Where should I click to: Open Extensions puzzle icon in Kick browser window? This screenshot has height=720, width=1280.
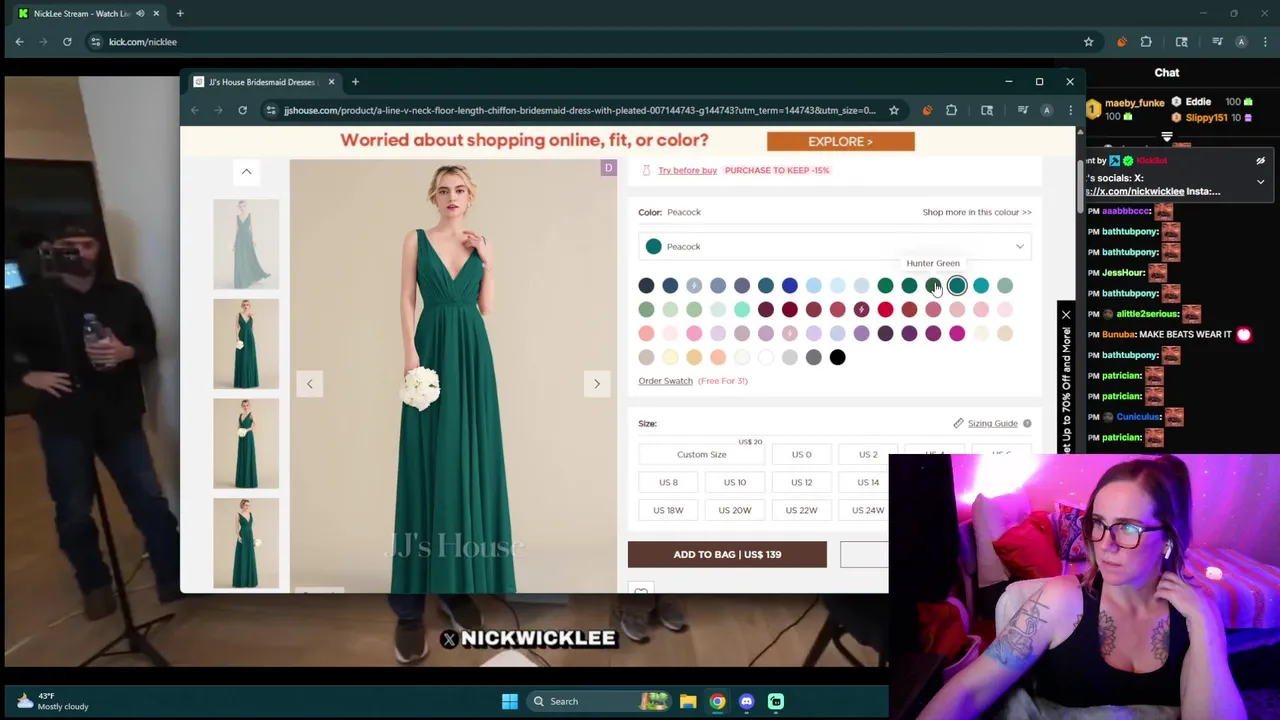point(1146,42)
